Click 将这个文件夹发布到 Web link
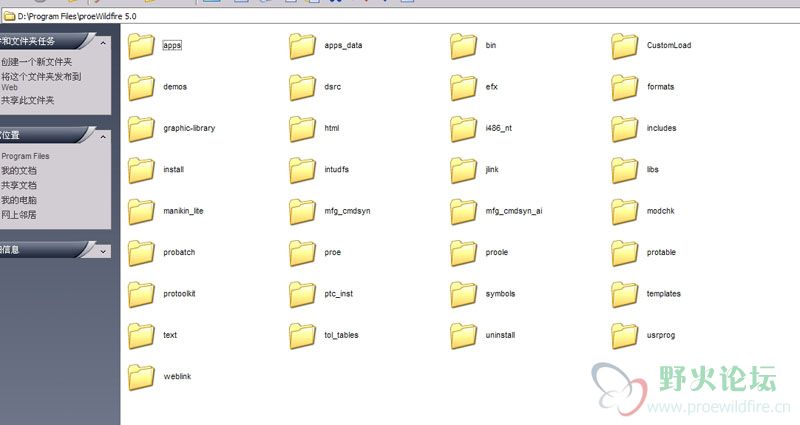Viewport: 800px width, 425px height. pos(41,81)
